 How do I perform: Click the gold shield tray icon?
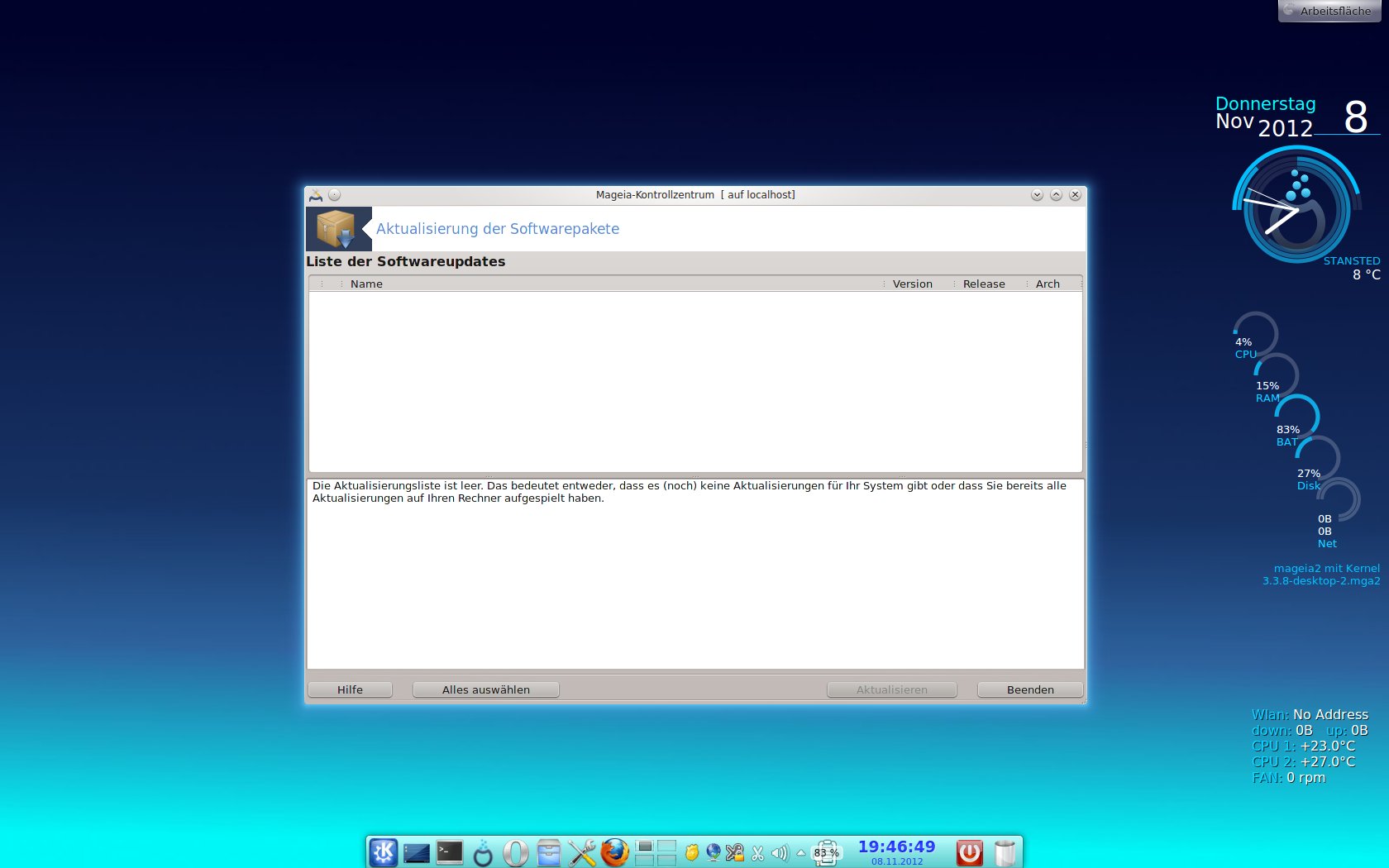point(692,852)
